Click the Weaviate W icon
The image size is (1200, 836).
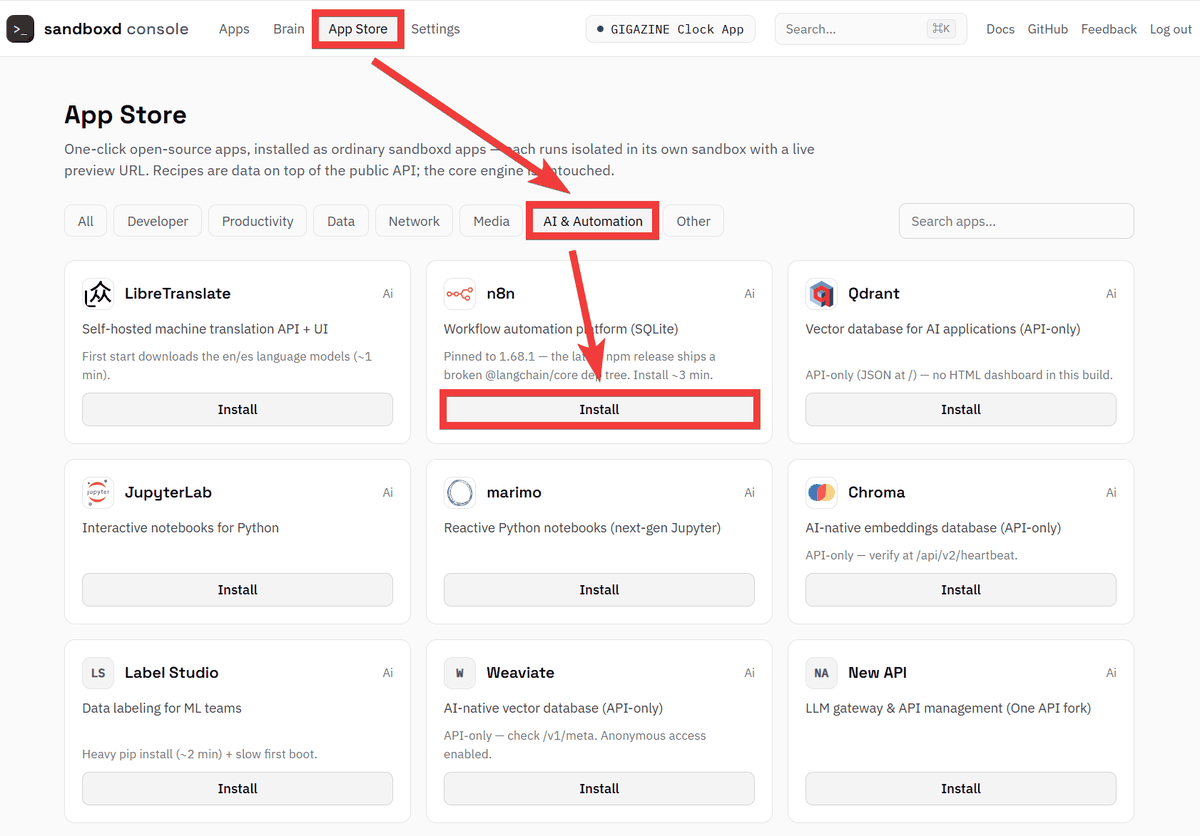coord(460,673)
